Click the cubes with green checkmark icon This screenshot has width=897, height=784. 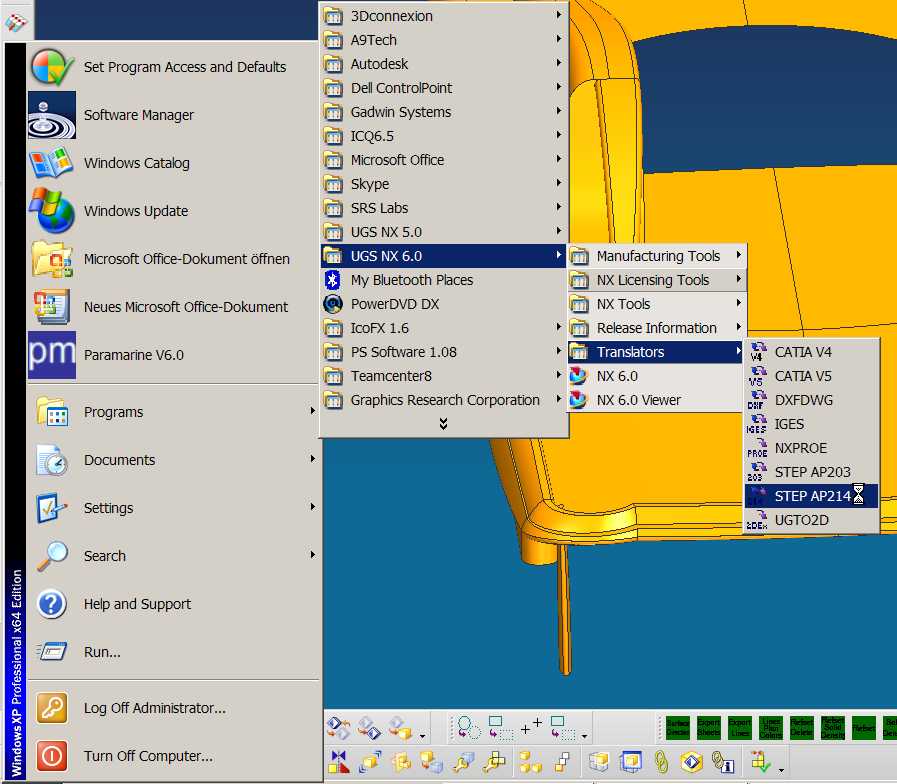point(761,762)
